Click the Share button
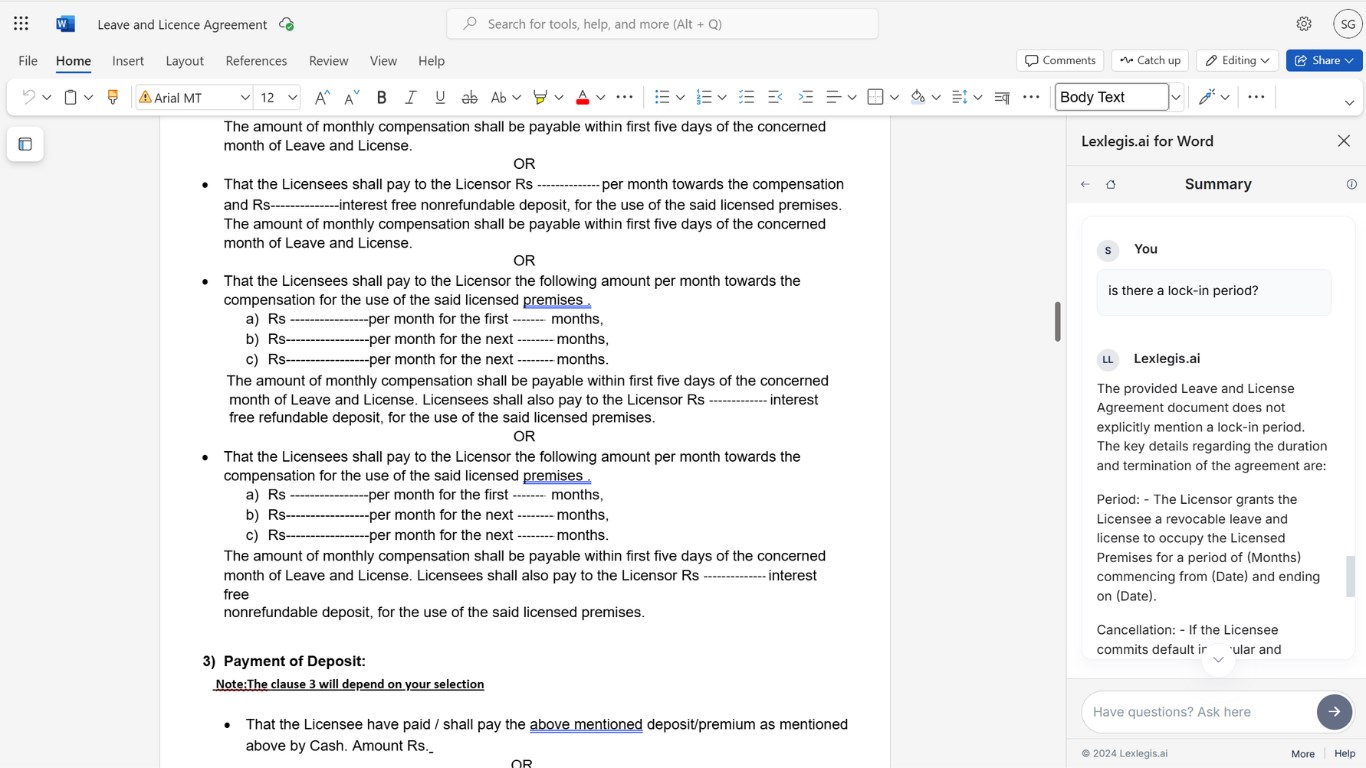 1324,60
